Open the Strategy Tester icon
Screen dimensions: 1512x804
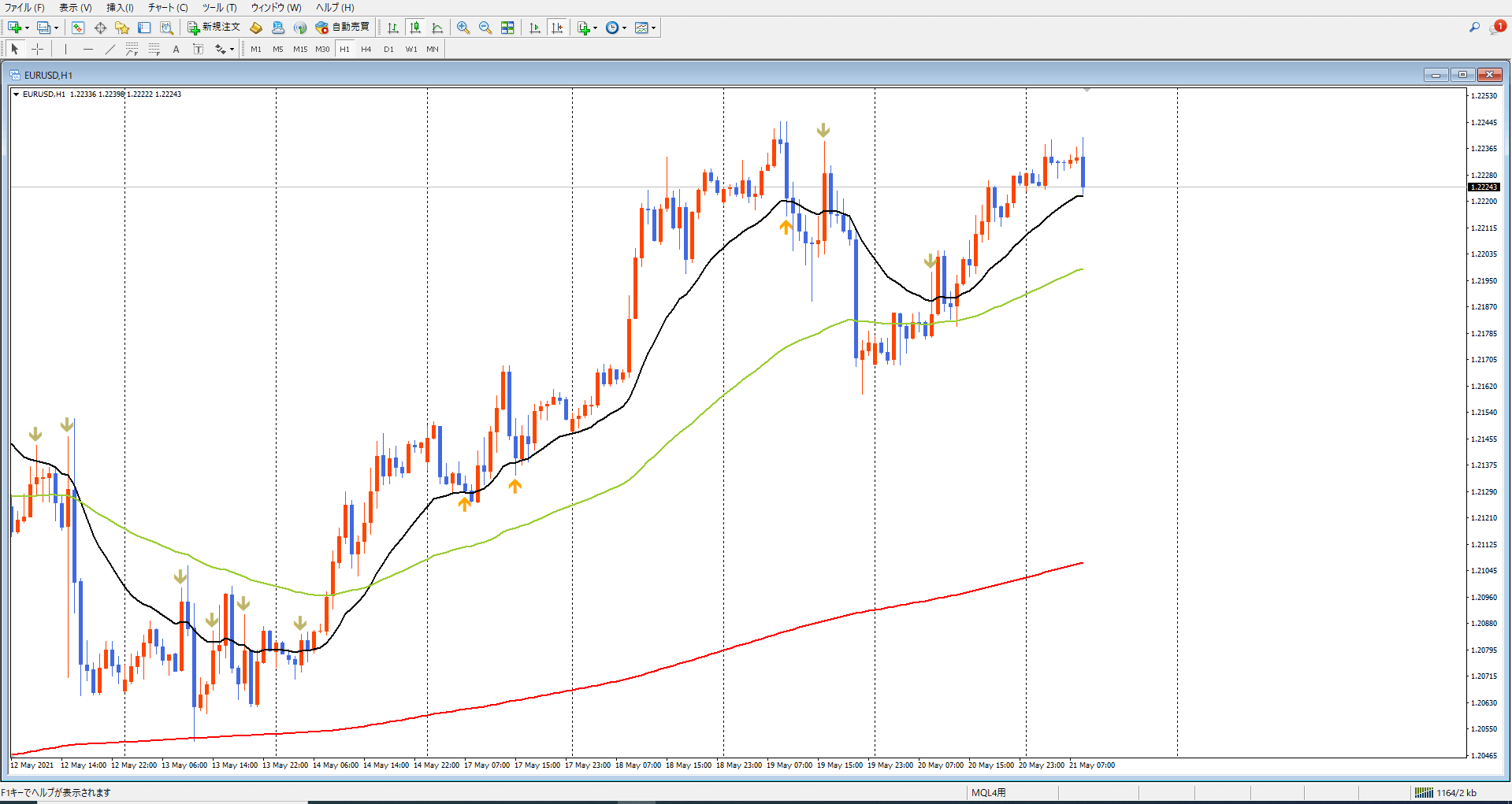(166, 28)
